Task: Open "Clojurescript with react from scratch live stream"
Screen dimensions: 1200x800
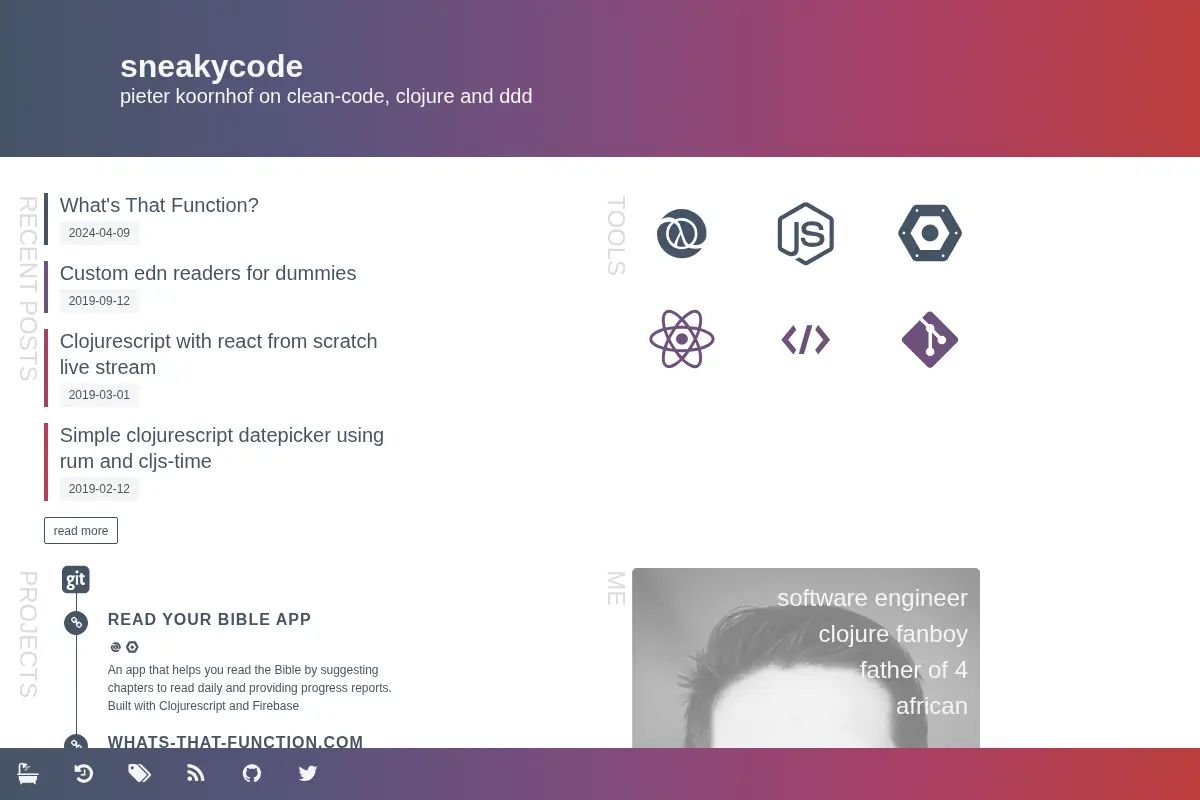Action: [219, 354]
